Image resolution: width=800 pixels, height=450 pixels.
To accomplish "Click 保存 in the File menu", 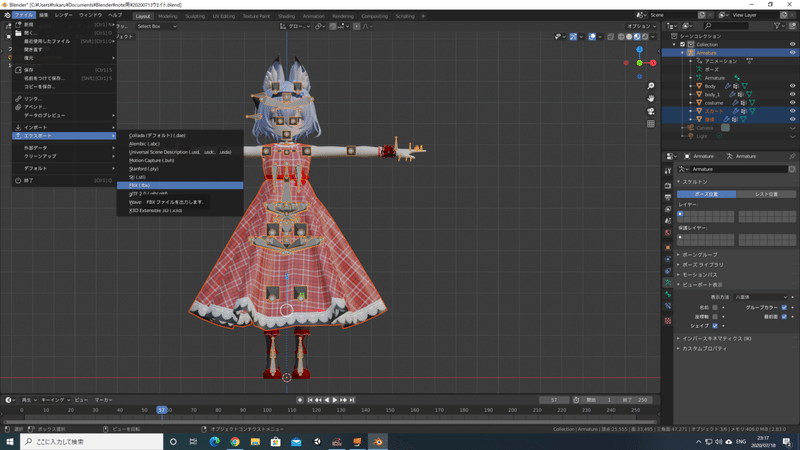I will [64, 70].
